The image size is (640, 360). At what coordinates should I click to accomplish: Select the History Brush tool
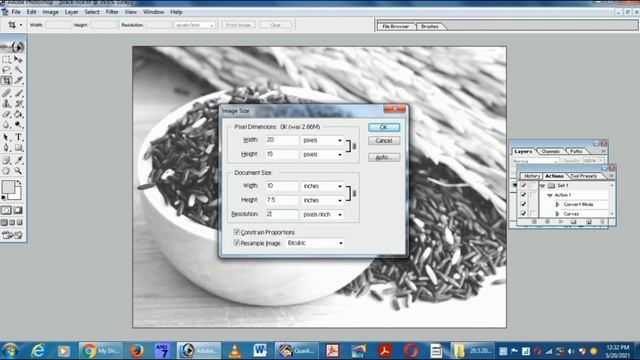tap(18, 104)
